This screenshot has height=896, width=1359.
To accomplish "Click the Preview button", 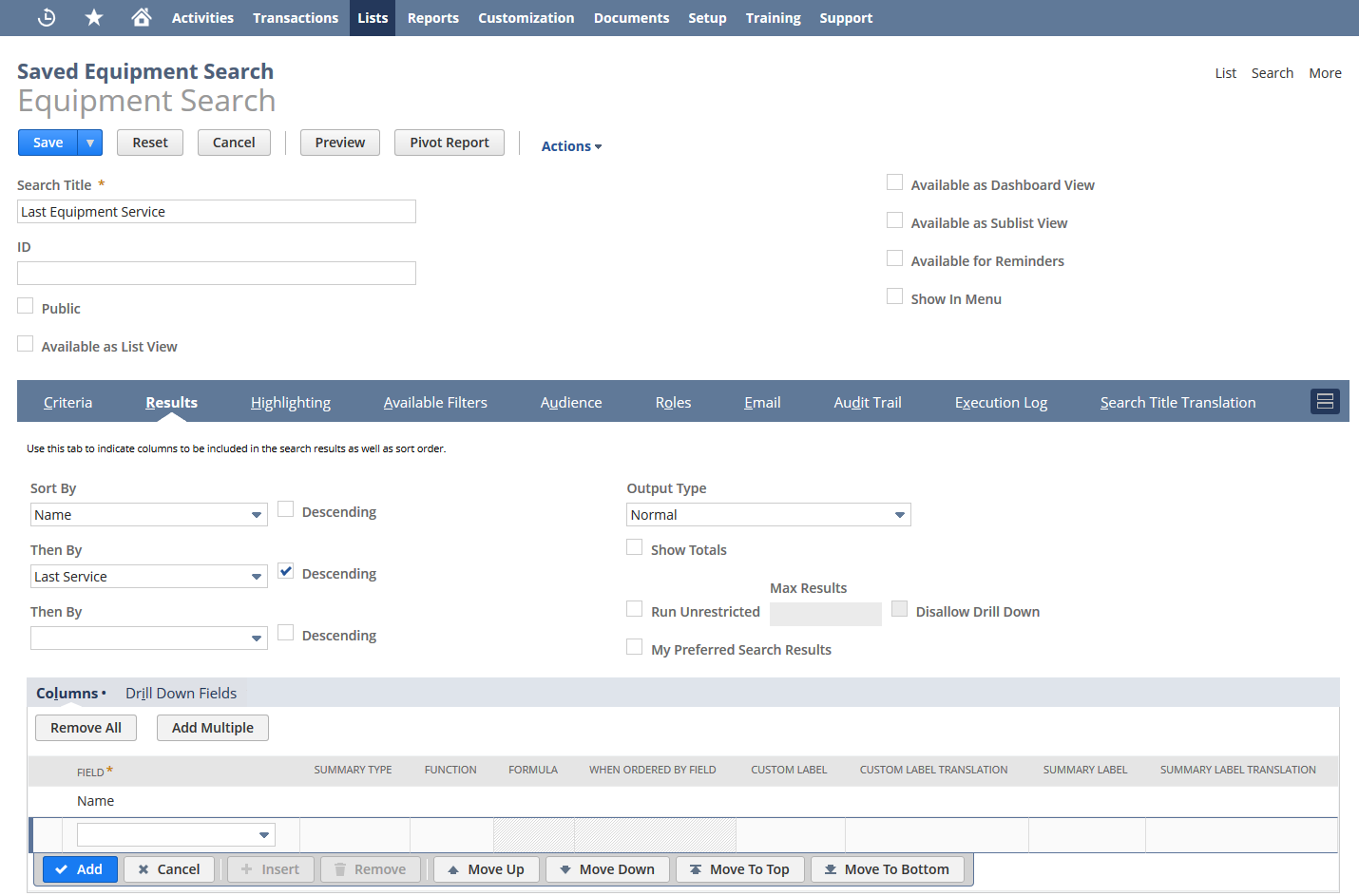I will click(340, 143).
